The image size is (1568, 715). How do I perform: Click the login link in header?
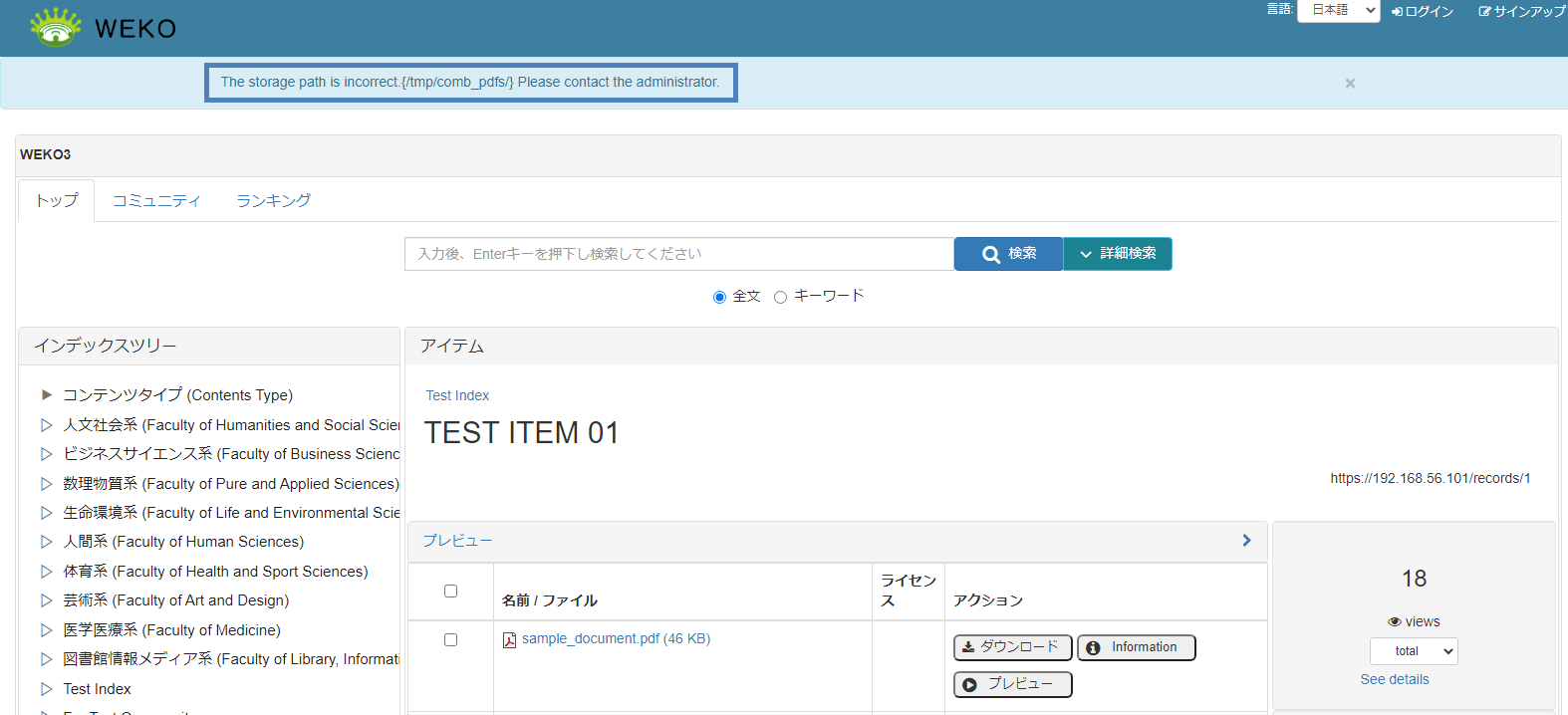(x=1423, y=12)
